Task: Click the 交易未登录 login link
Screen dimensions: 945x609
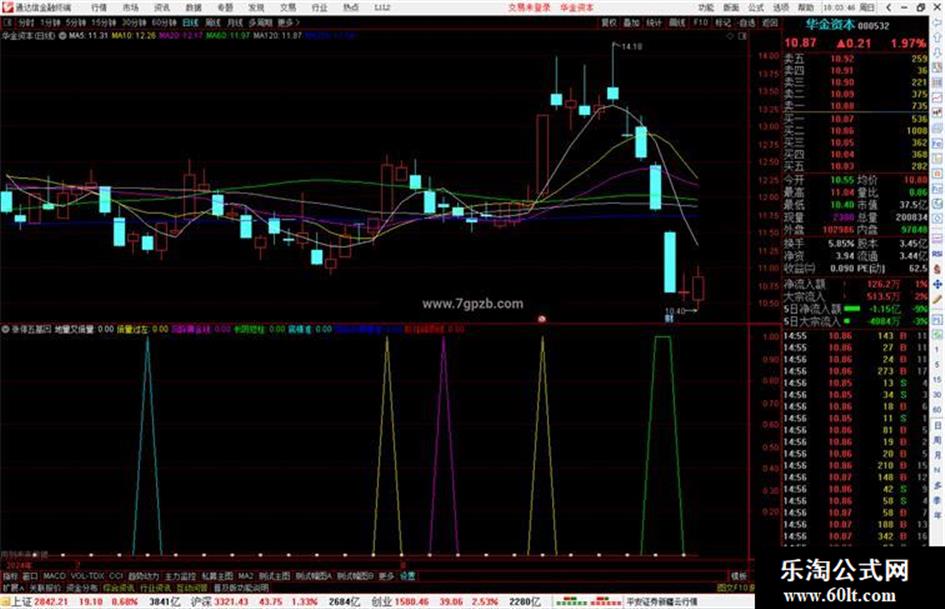Action: (x=529, y=8)
